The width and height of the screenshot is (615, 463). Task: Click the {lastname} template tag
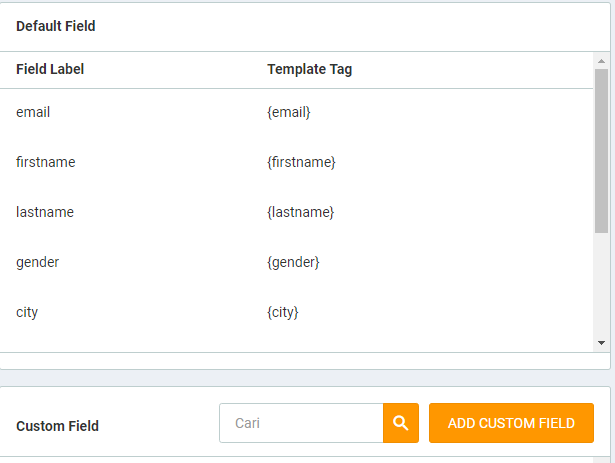pos(300,212)
